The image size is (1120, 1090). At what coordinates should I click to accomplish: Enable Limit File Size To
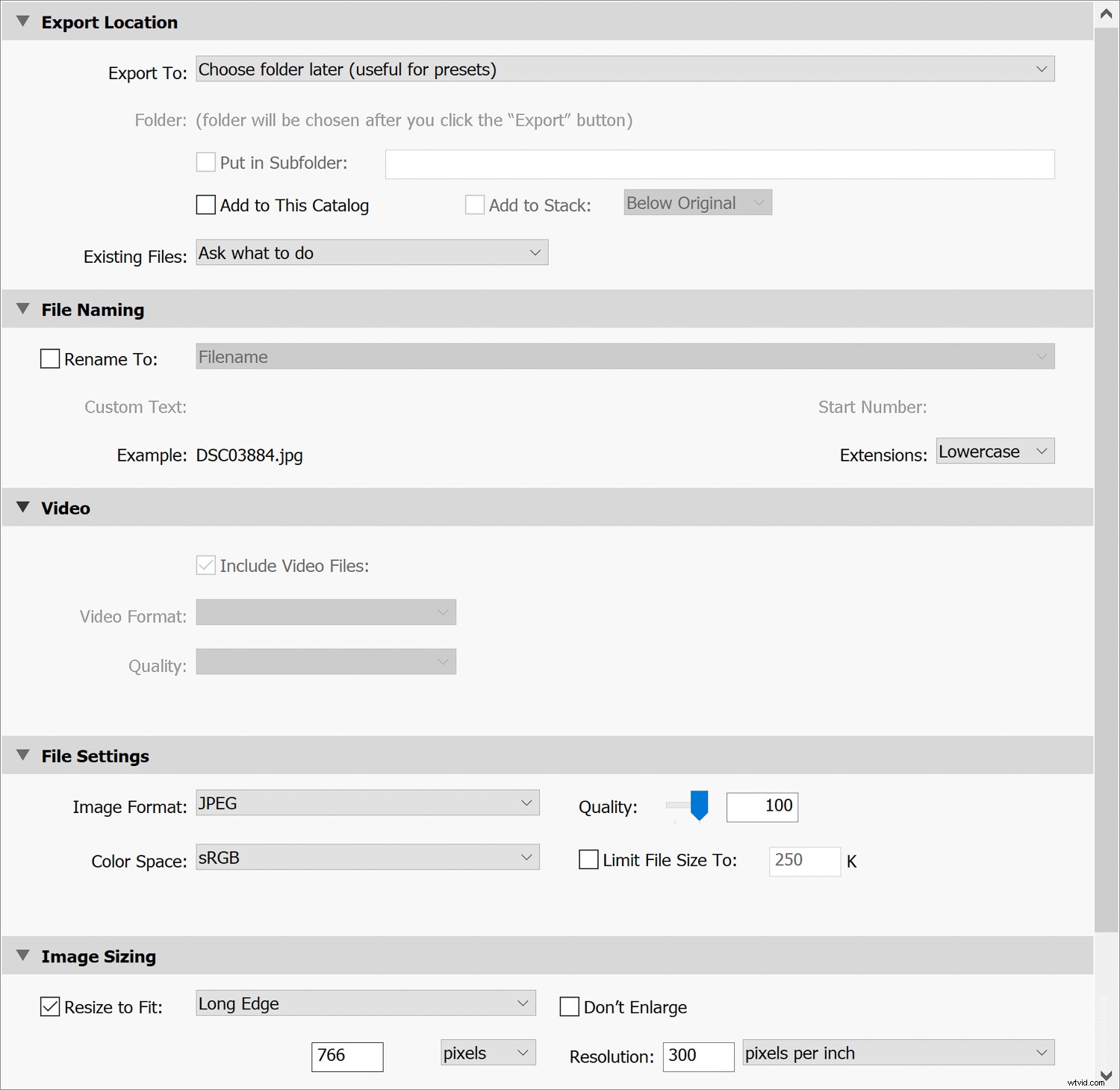[588, 860]
